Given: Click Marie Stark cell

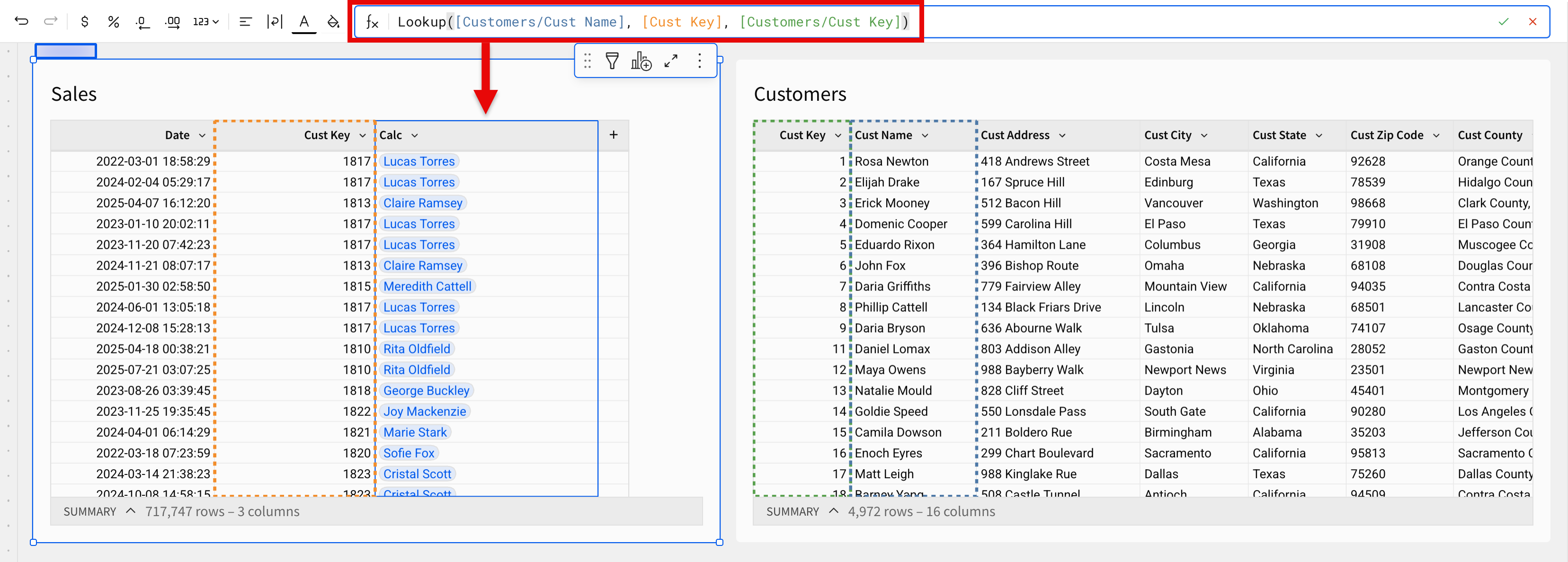Looking at the screenshot, I should 415,432.
